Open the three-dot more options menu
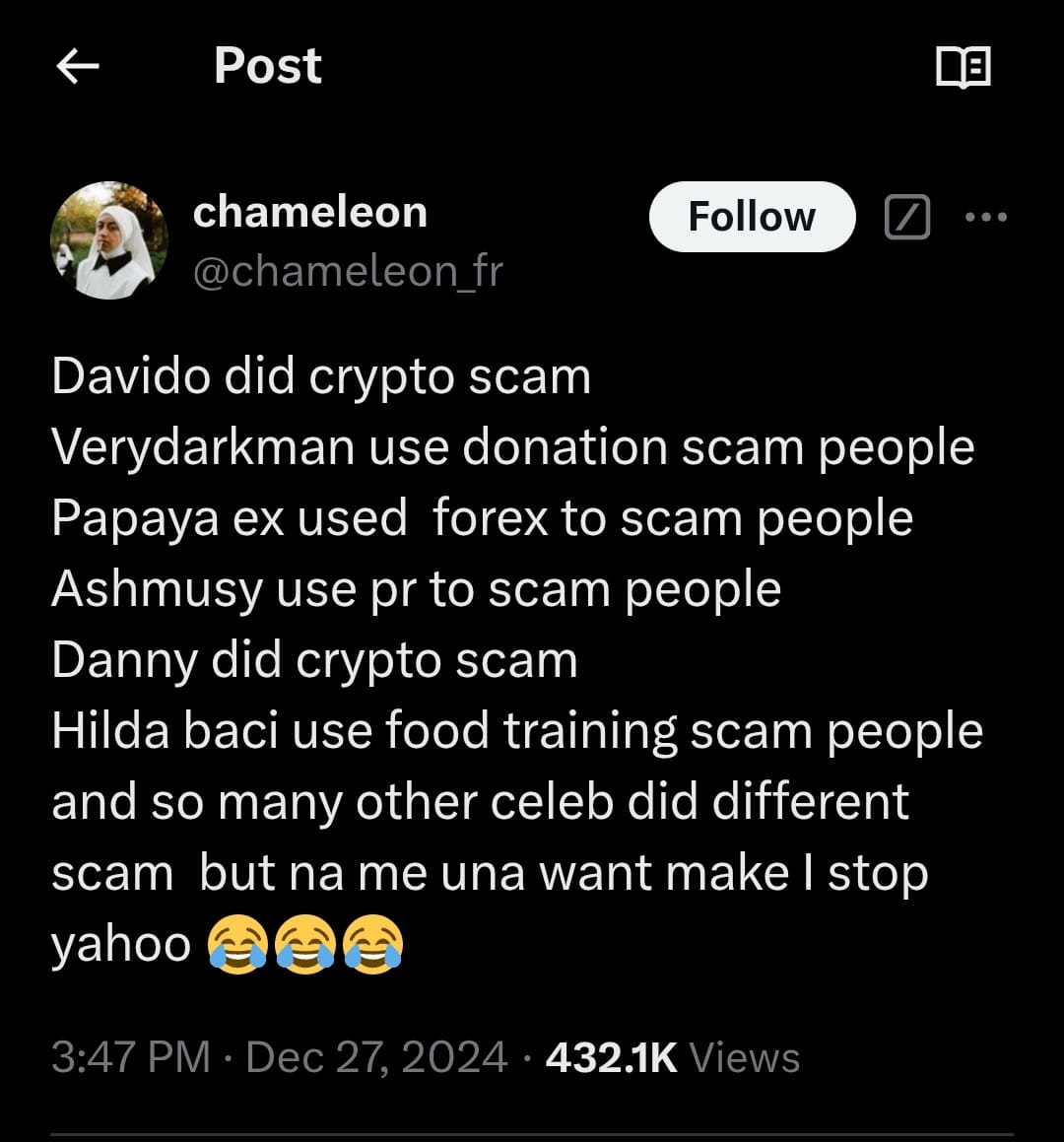This screenshot has width=1064, height=1142. [986, 217]
